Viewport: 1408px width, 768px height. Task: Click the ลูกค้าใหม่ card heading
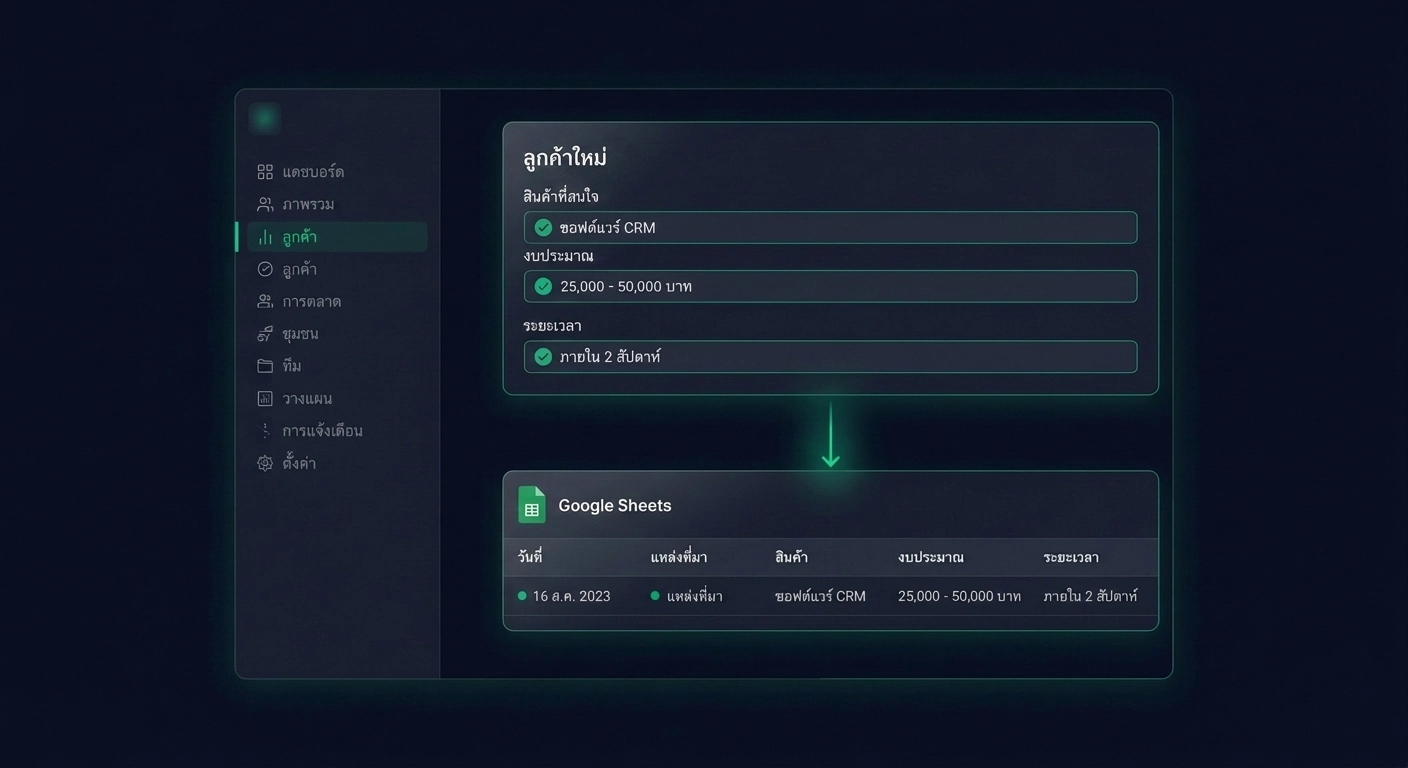(x=565, y=157)
